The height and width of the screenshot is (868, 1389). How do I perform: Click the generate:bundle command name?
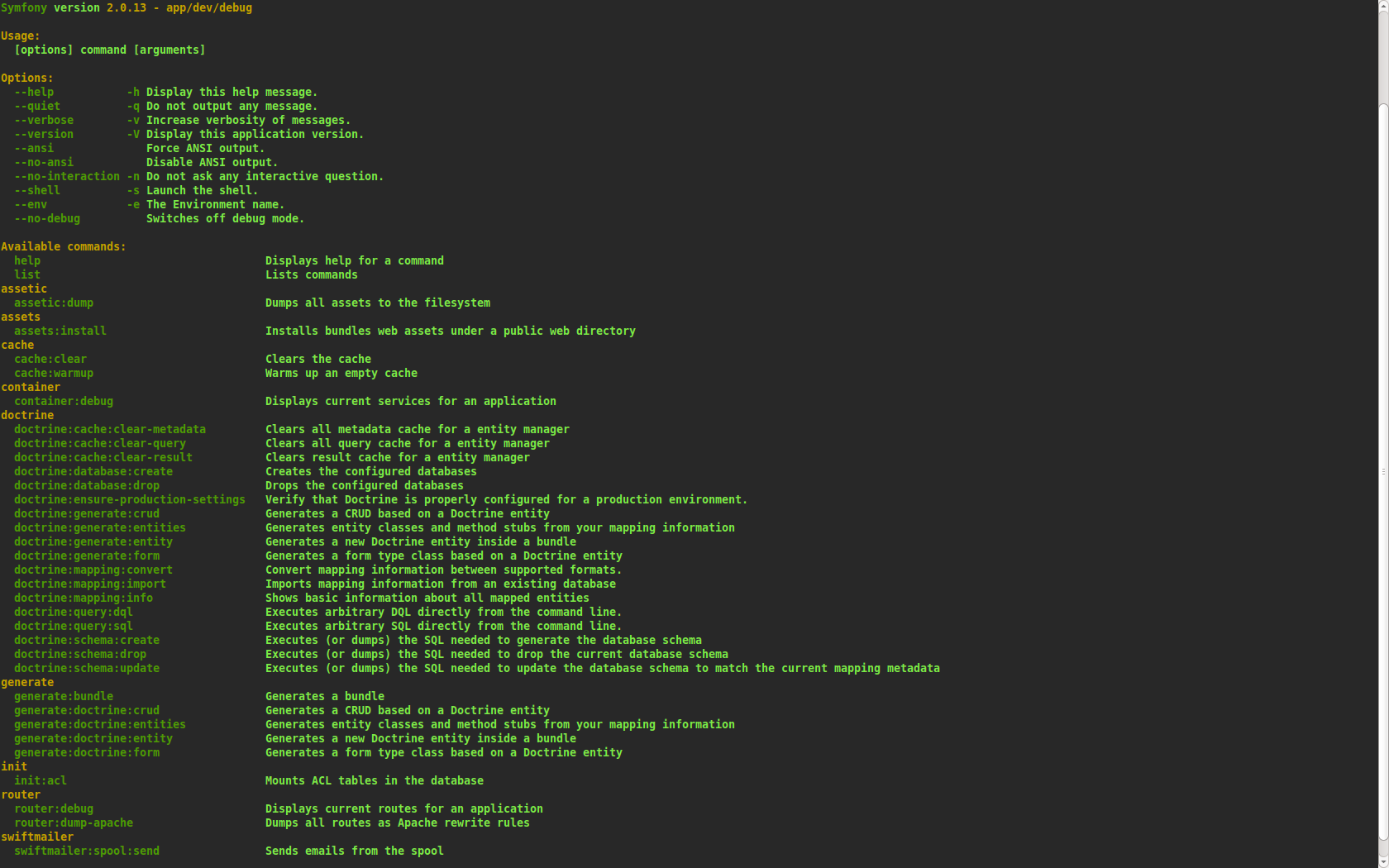click(64, 696)
